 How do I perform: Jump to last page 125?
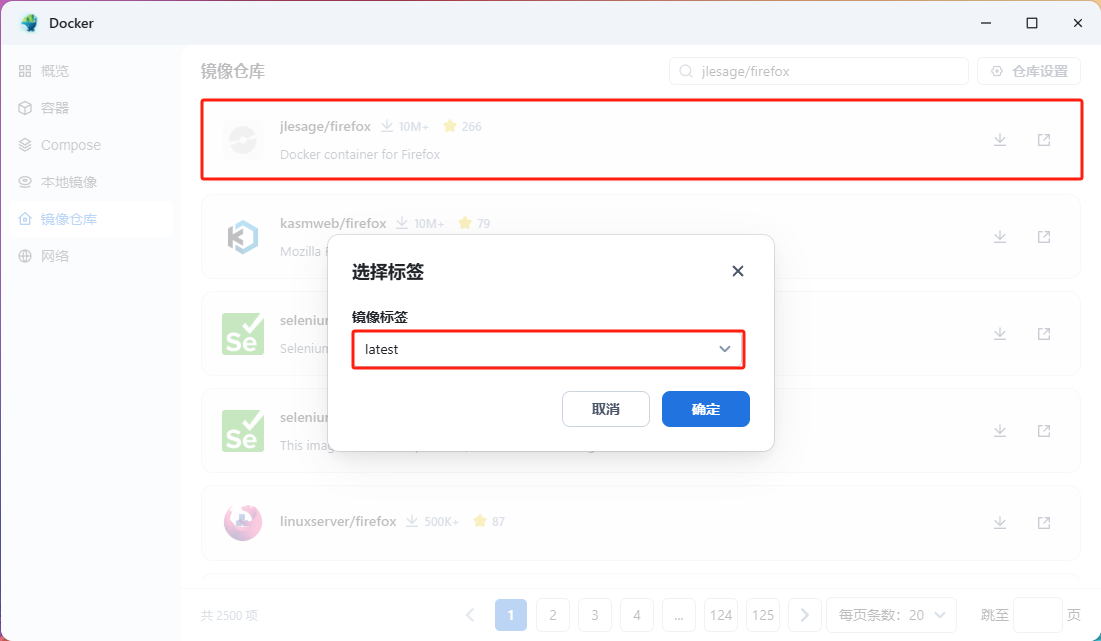tap(763, 615)
